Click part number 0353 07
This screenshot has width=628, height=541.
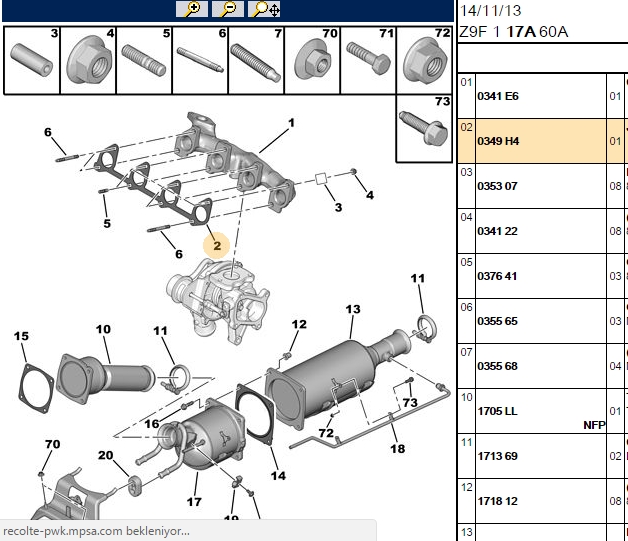pos(497,186)
